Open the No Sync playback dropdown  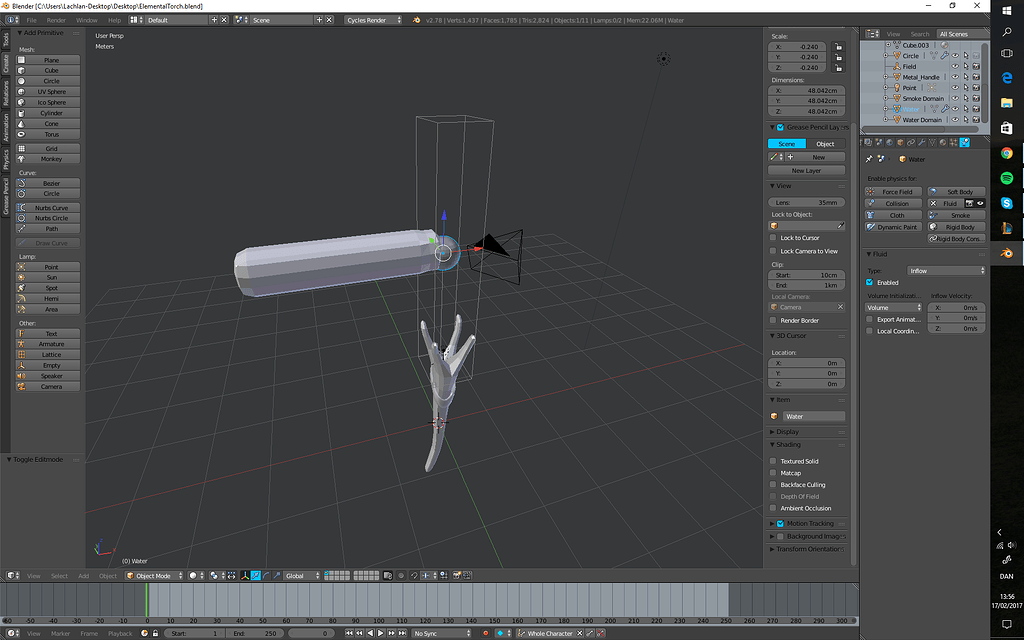(x=441, y=633)
